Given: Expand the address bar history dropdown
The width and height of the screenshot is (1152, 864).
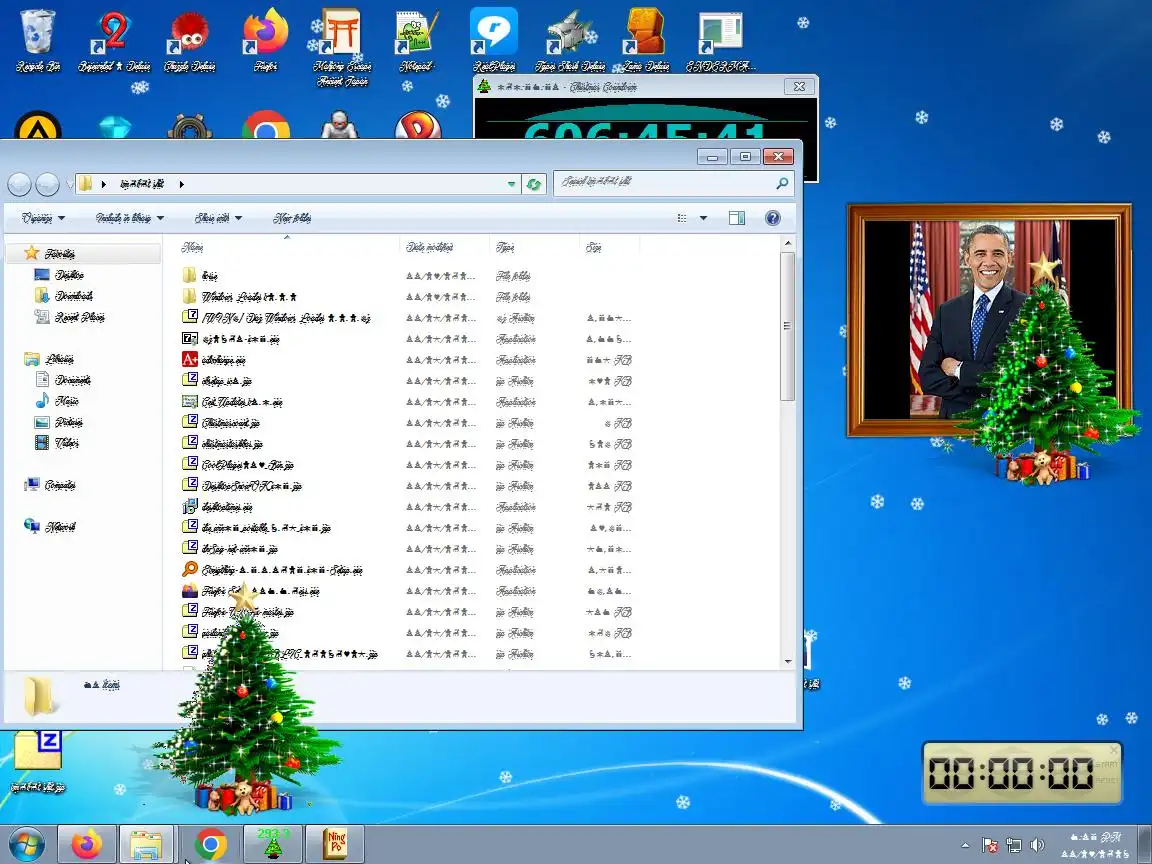Looking at the screenshot, I should pos(511,184).
